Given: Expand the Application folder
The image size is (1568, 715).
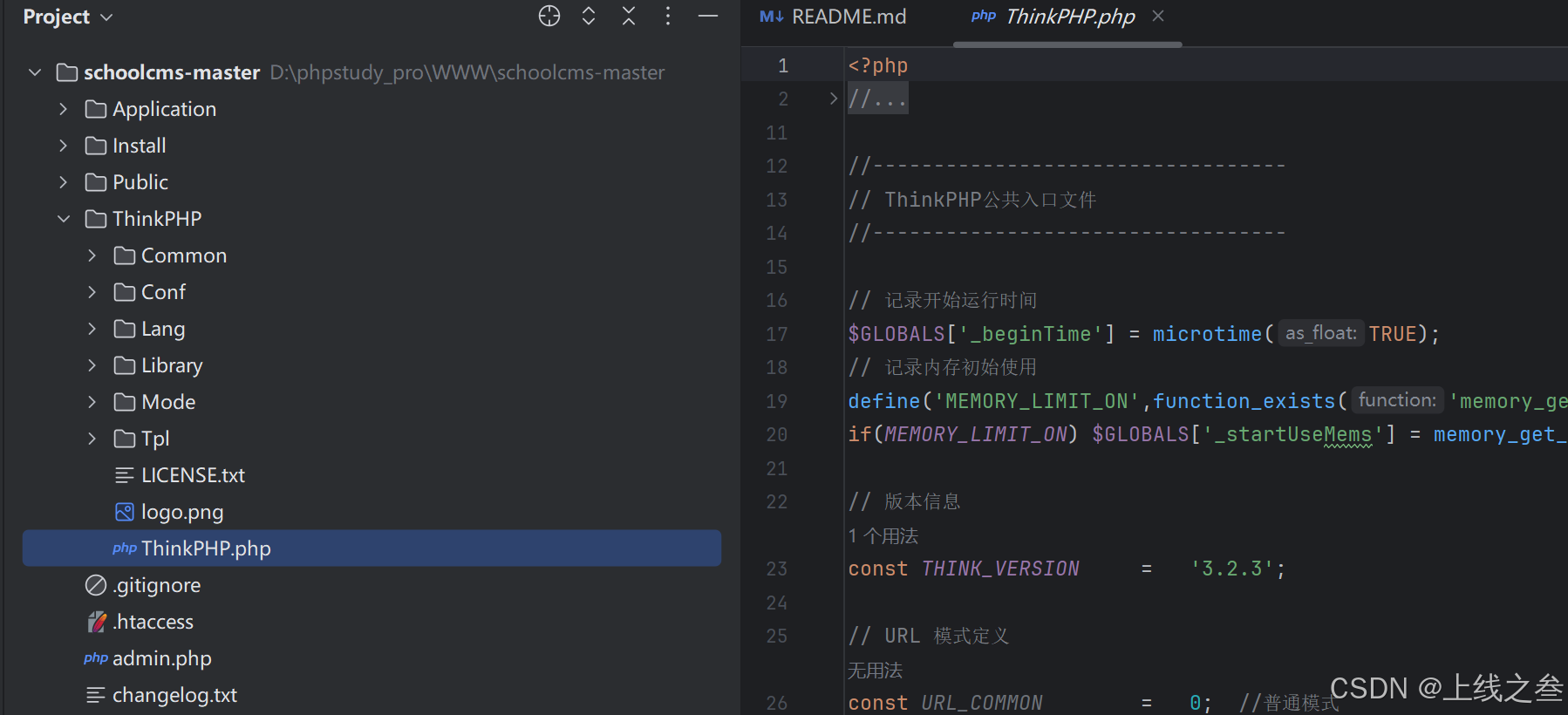Looking at the screenshot, I should click(63, 109).
